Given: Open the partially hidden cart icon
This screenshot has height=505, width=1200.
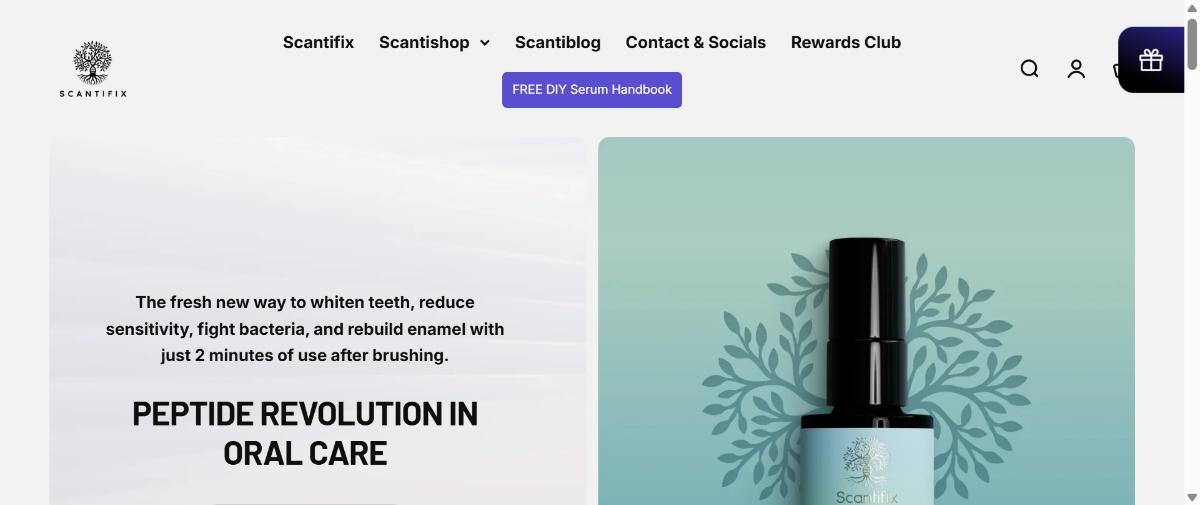Looking at the screenshot, I should coord(1115,70).
